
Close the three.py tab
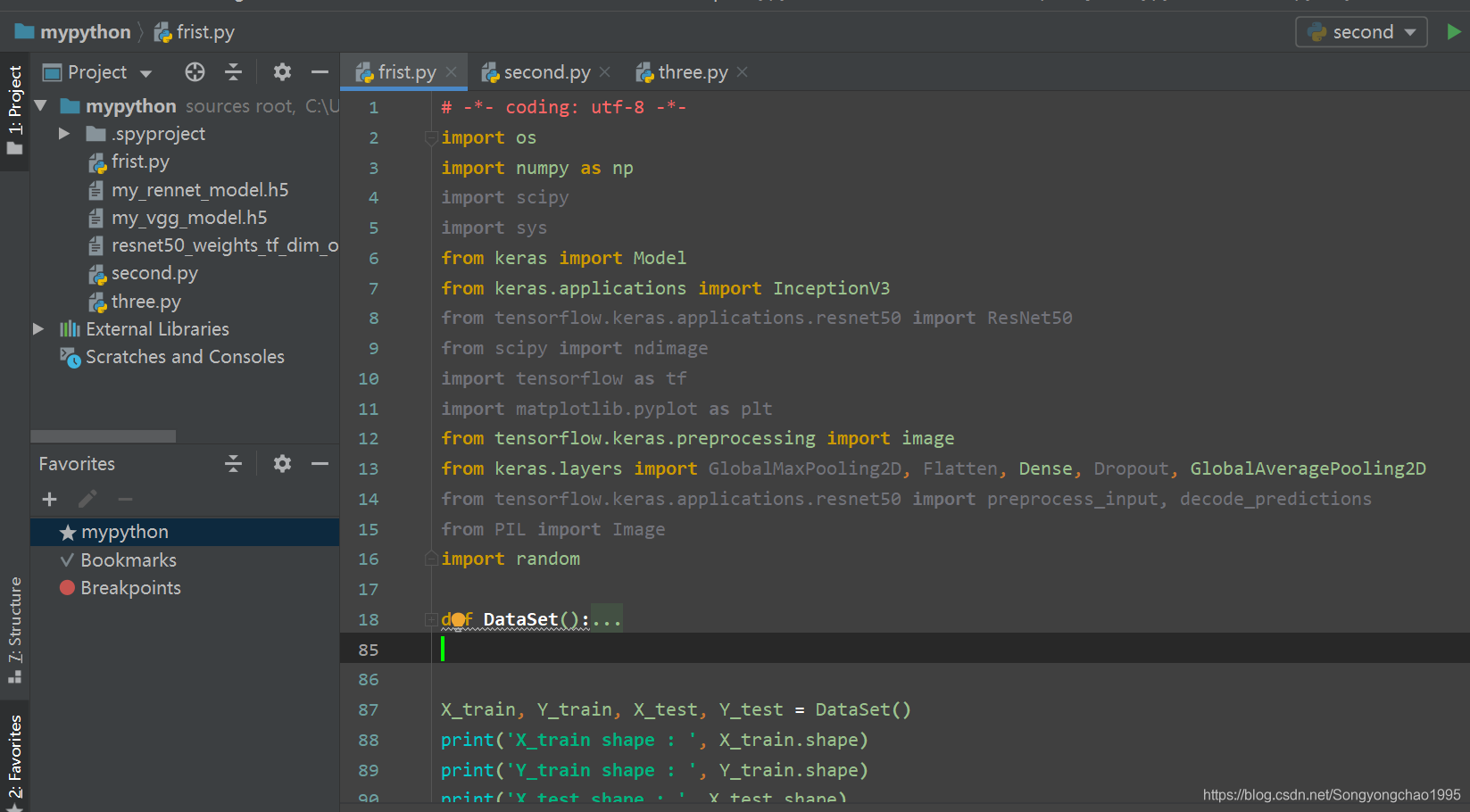tap(743, 72)
